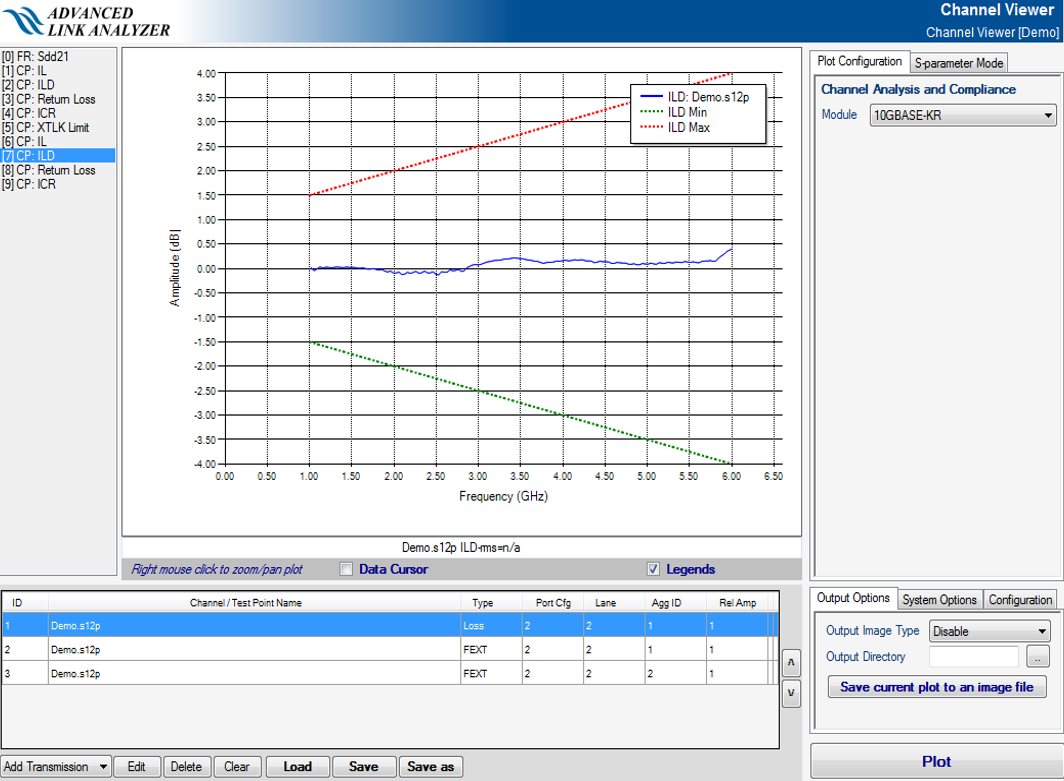The height and width of the screenshot is (781, 1064).
Task: Enable the Data Cursor checkbox
Action: coord(346,570)
